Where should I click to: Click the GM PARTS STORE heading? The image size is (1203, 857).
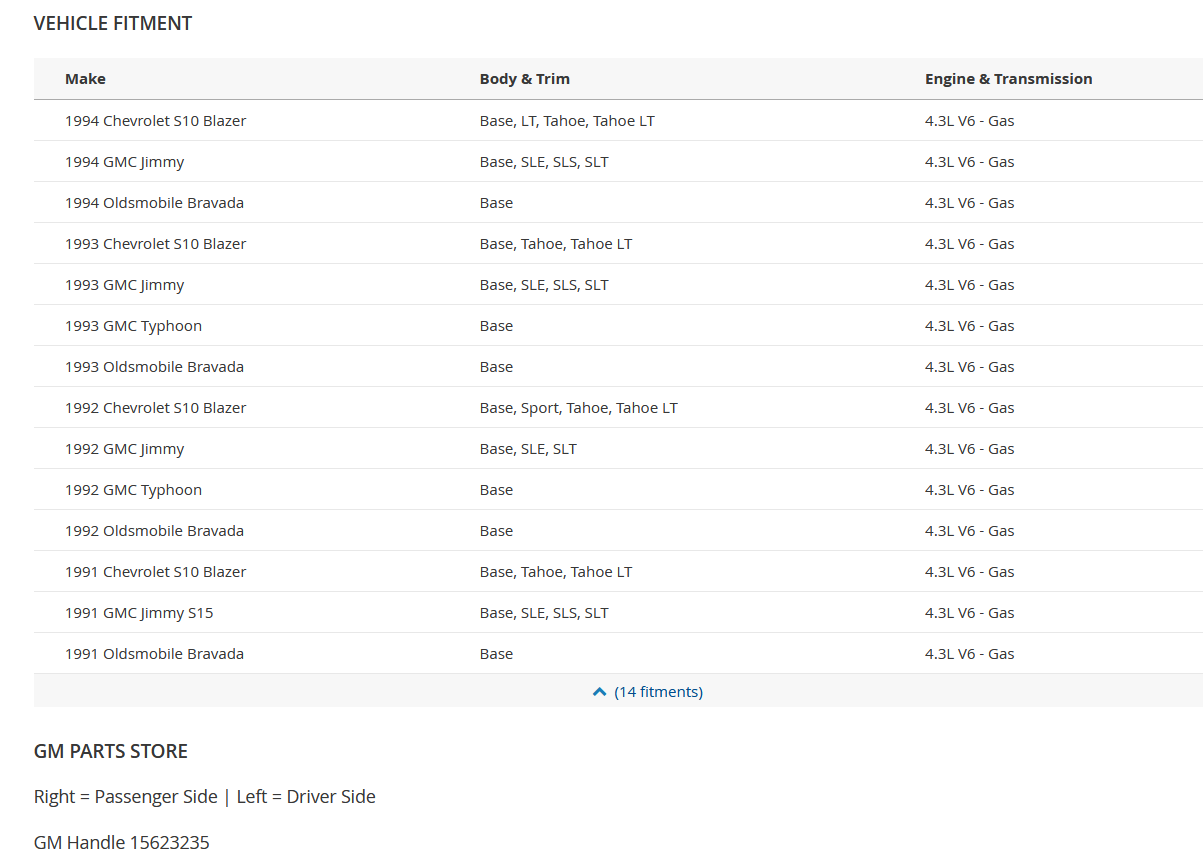coord(111,751)
